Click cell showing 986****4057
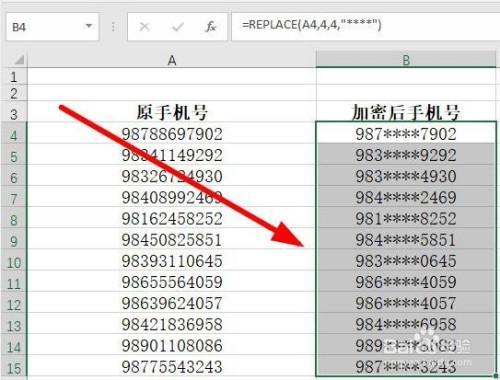Viewport: 500px width, 380px height. (x=406, y=303)
